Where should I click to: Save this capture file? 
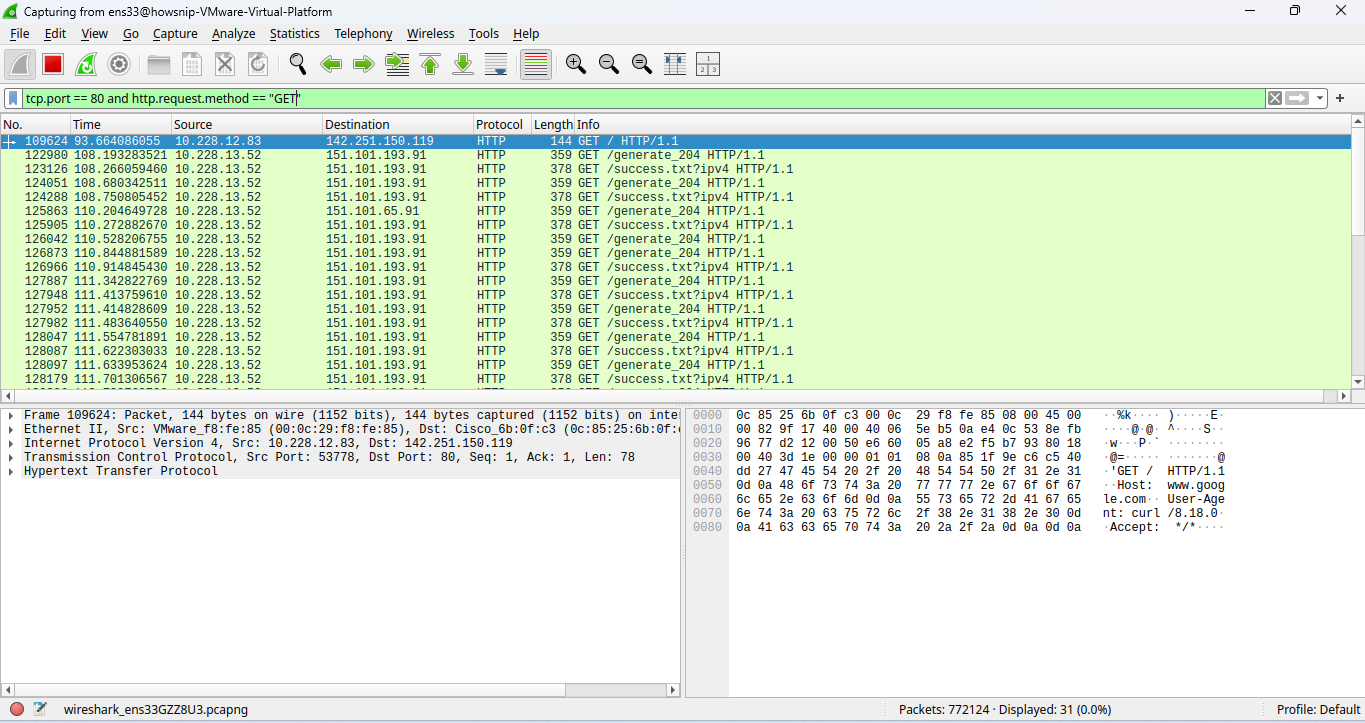(192, 65)
